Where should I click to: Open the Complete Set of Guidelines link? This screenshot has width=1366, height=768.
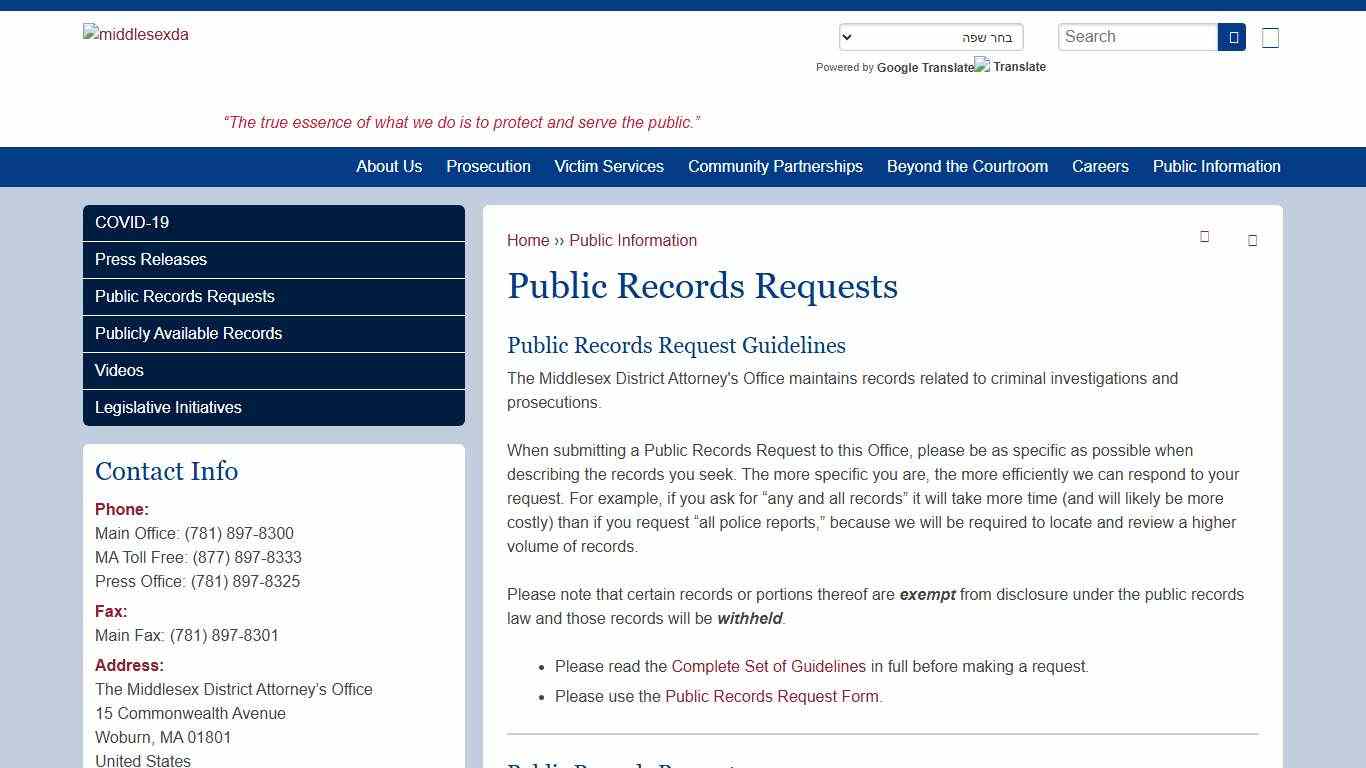tap(769, 666)
